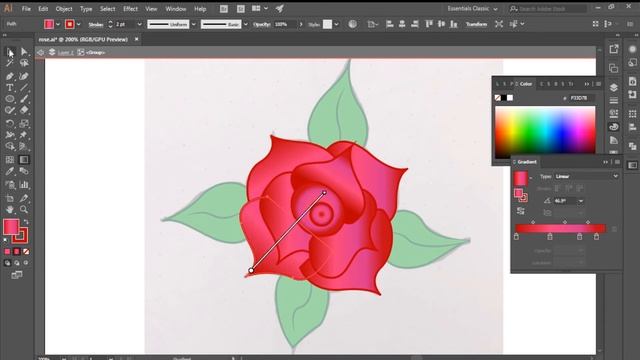Click large Fill swatch in toolbox
Image resolution: width=640 pixels, height=360 pixels.
click(x=11, y=227)
